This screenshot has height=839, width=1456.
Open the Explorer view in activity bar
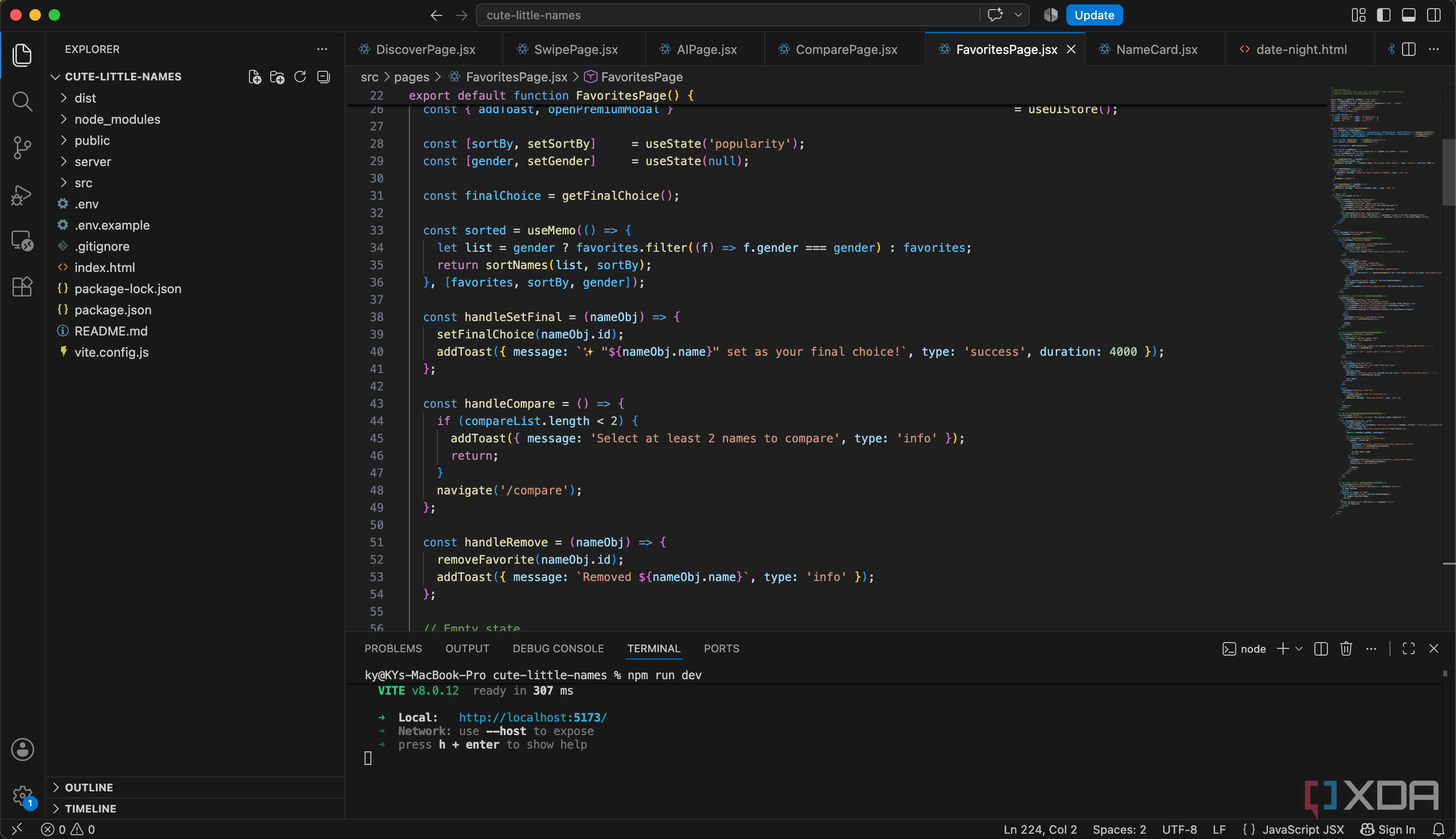pos(22,55)
